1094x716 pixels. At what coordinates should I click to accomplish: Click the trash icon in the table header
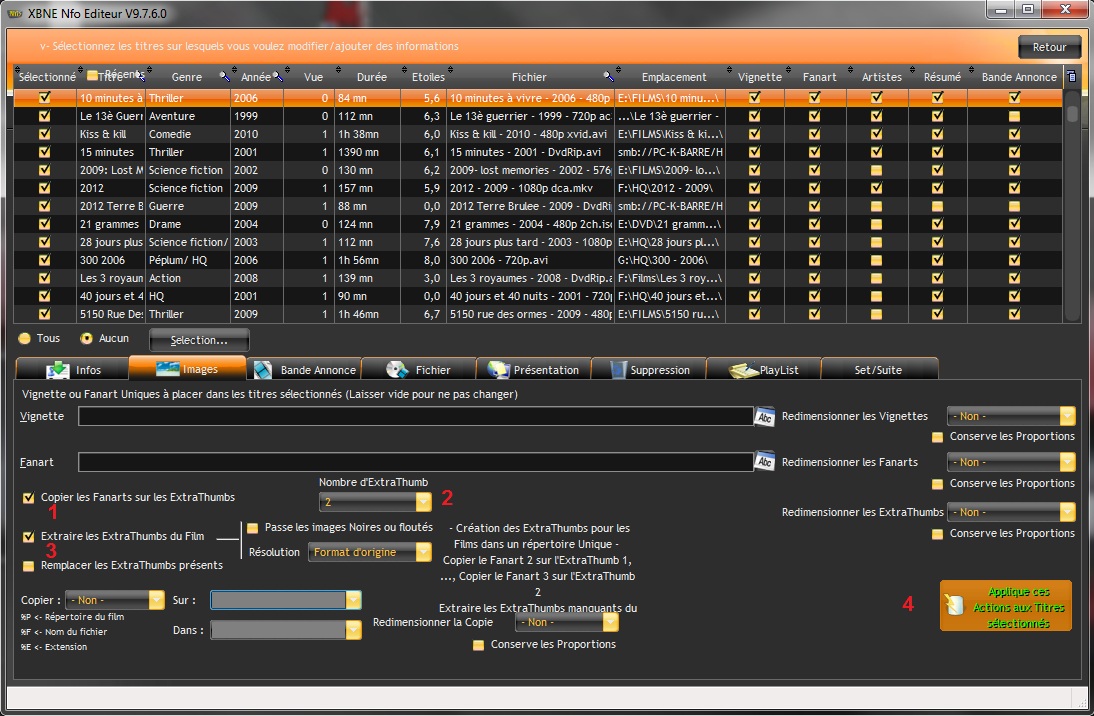(x=1072, y=77)
